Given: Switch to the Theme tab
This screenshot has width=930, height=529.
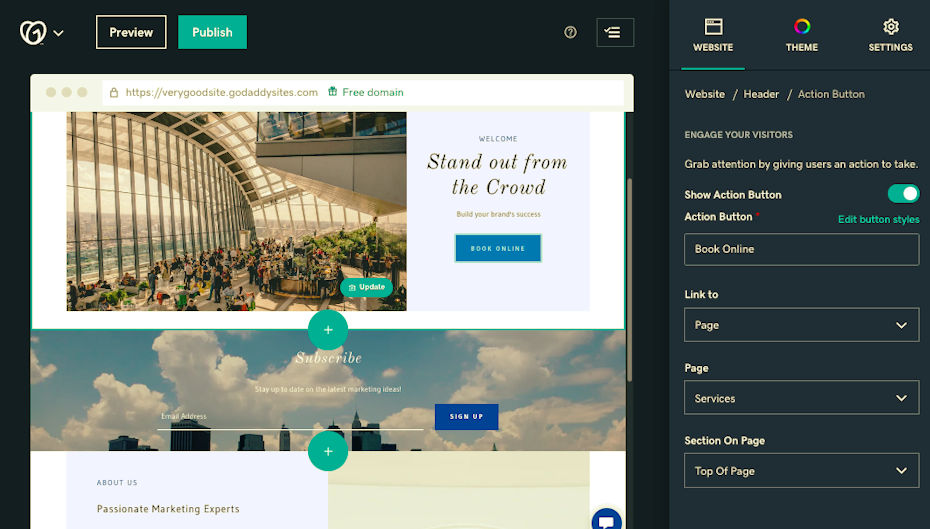Looking at the screenshot, I should click(x=801, y=36).
